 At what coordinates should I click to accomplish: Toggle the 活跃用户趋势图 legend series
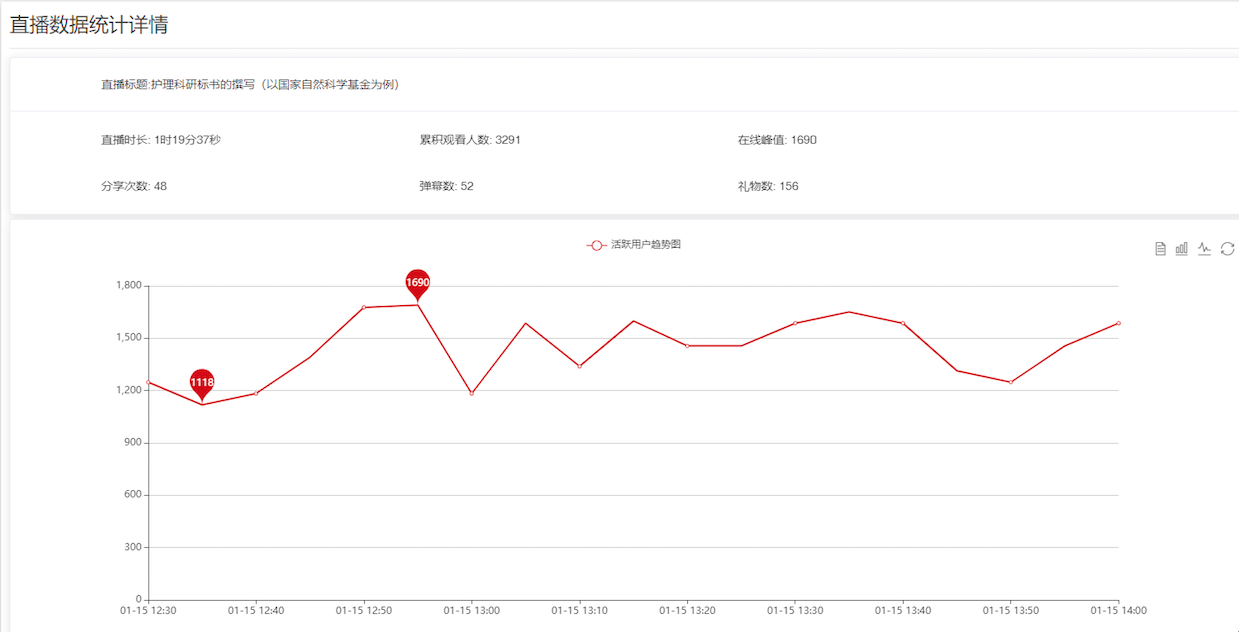click(633, 245)
